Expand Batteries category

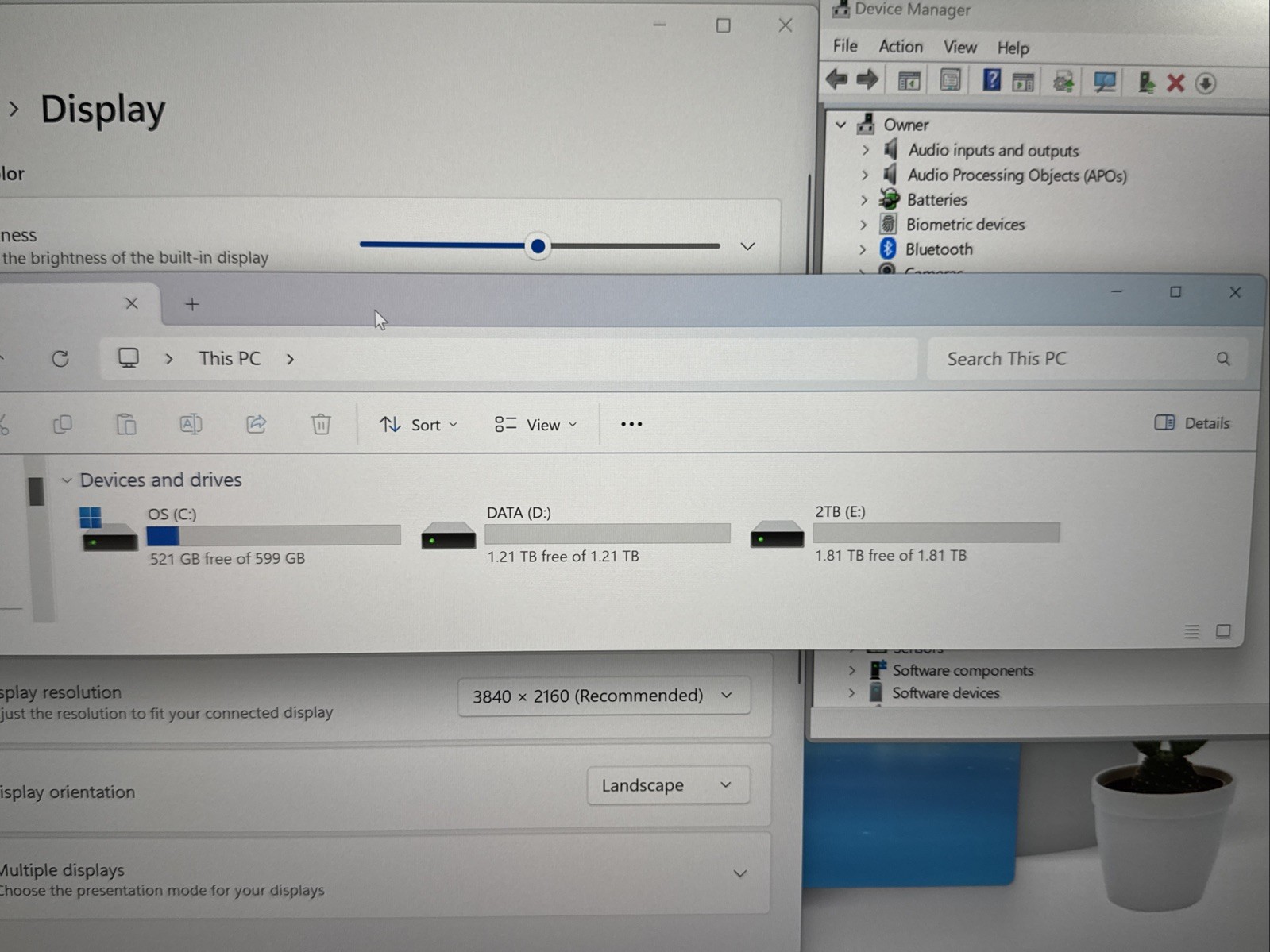click(x=864, y=200)
